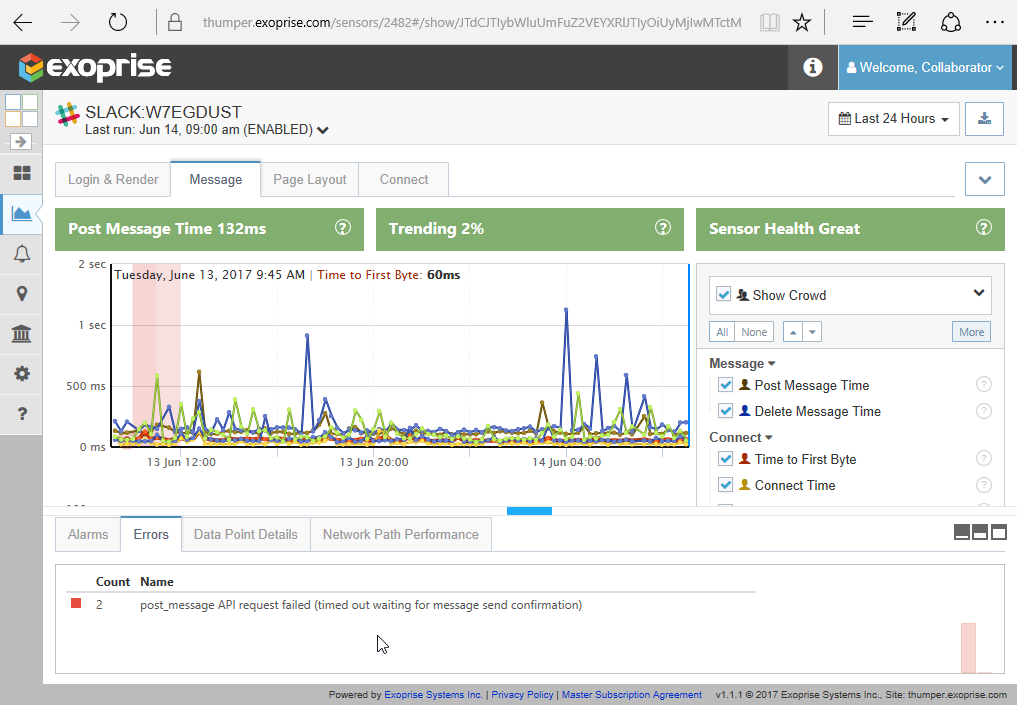Screen dimensions: 1017x705
Task: Click the legend down arrow button
Action: pyautogui.click(x=812, y=332)
